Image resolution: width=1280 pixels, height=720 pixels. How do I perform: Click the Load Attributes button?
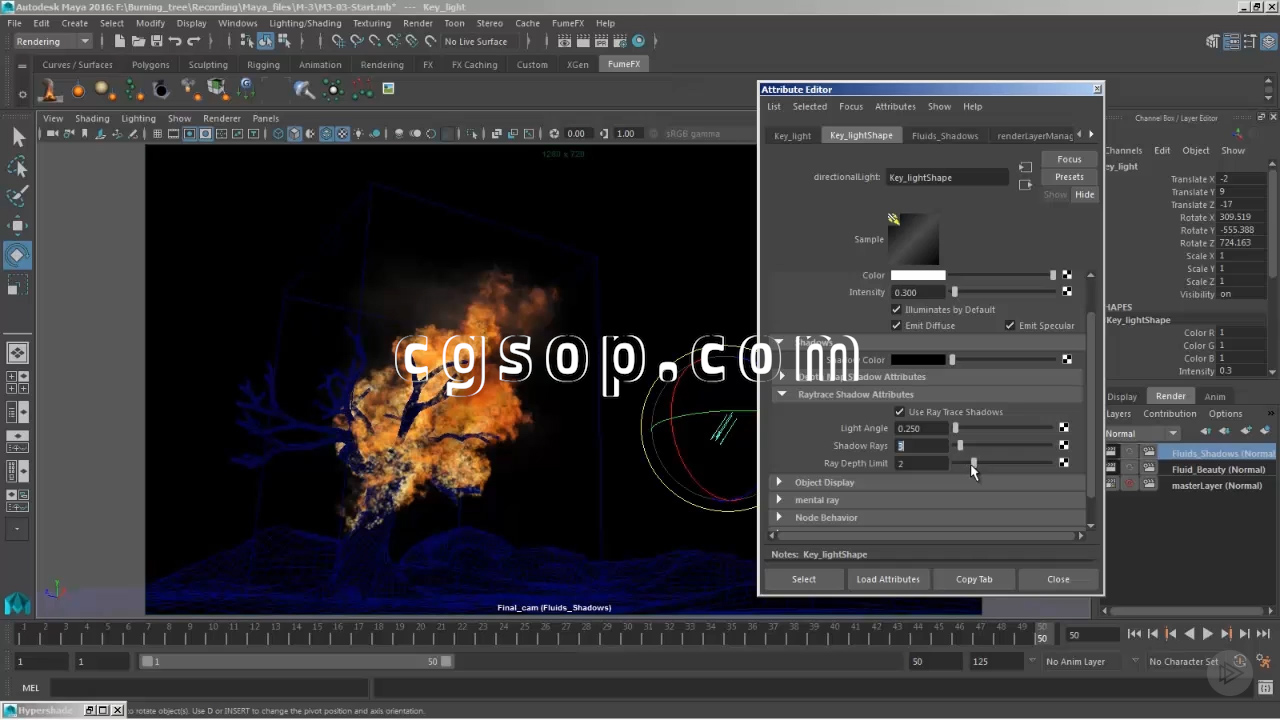pyautogui.click(x=887, y=579)
